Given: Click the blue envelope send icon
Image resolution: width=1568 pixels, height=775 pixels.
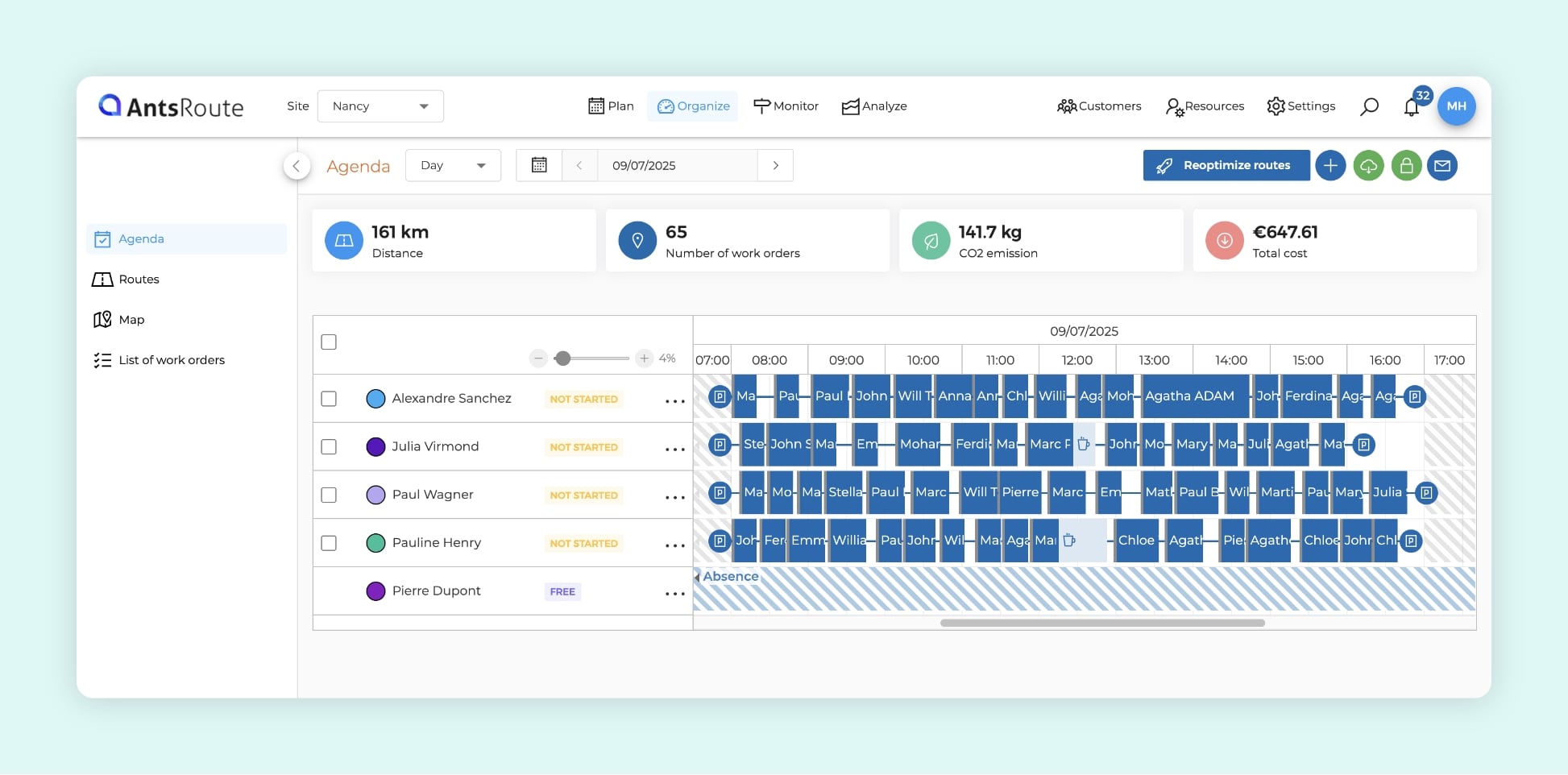Looking at the screenshot, I should pyautogui.click(x=1442, y=166).
